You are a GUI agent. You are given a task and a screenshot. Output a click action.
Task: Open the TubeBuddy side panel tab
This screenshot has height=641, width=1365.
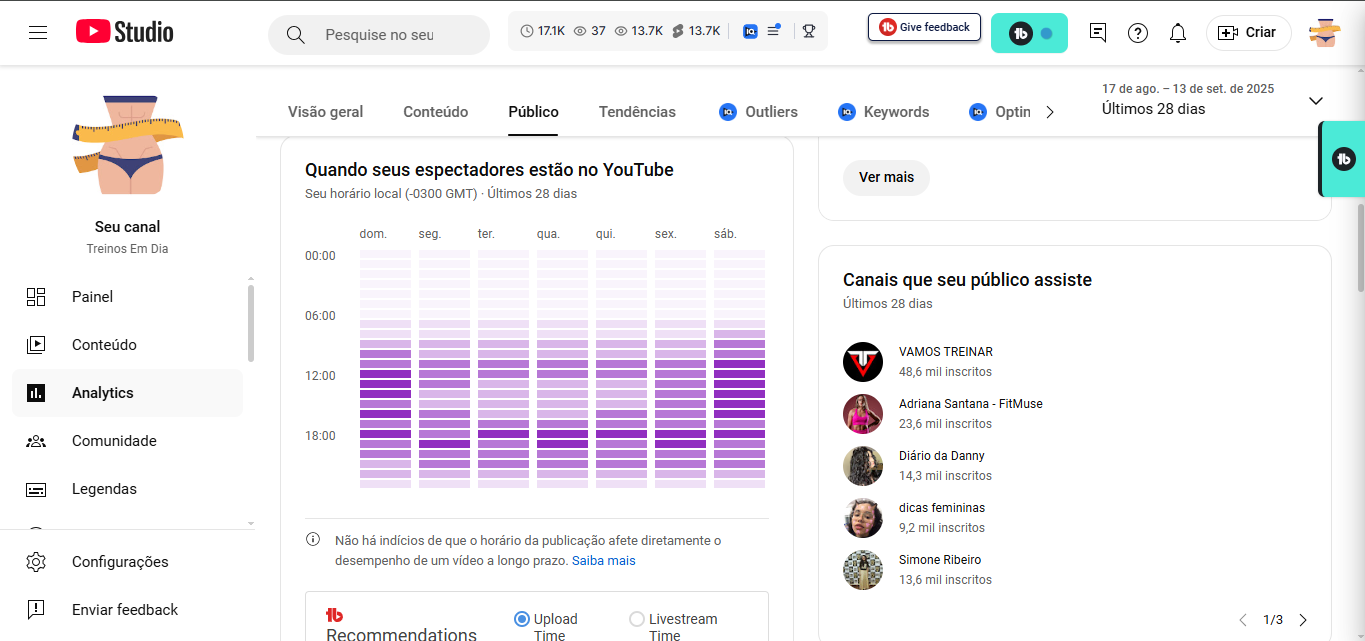[x=1343, y=159]
